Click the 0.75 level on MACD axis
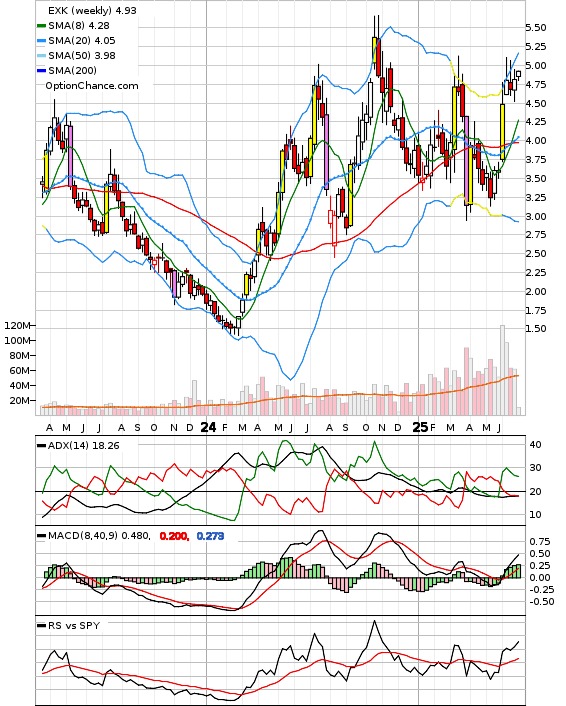The height and width of the screenshot is (706, 566). click(540, 541)
